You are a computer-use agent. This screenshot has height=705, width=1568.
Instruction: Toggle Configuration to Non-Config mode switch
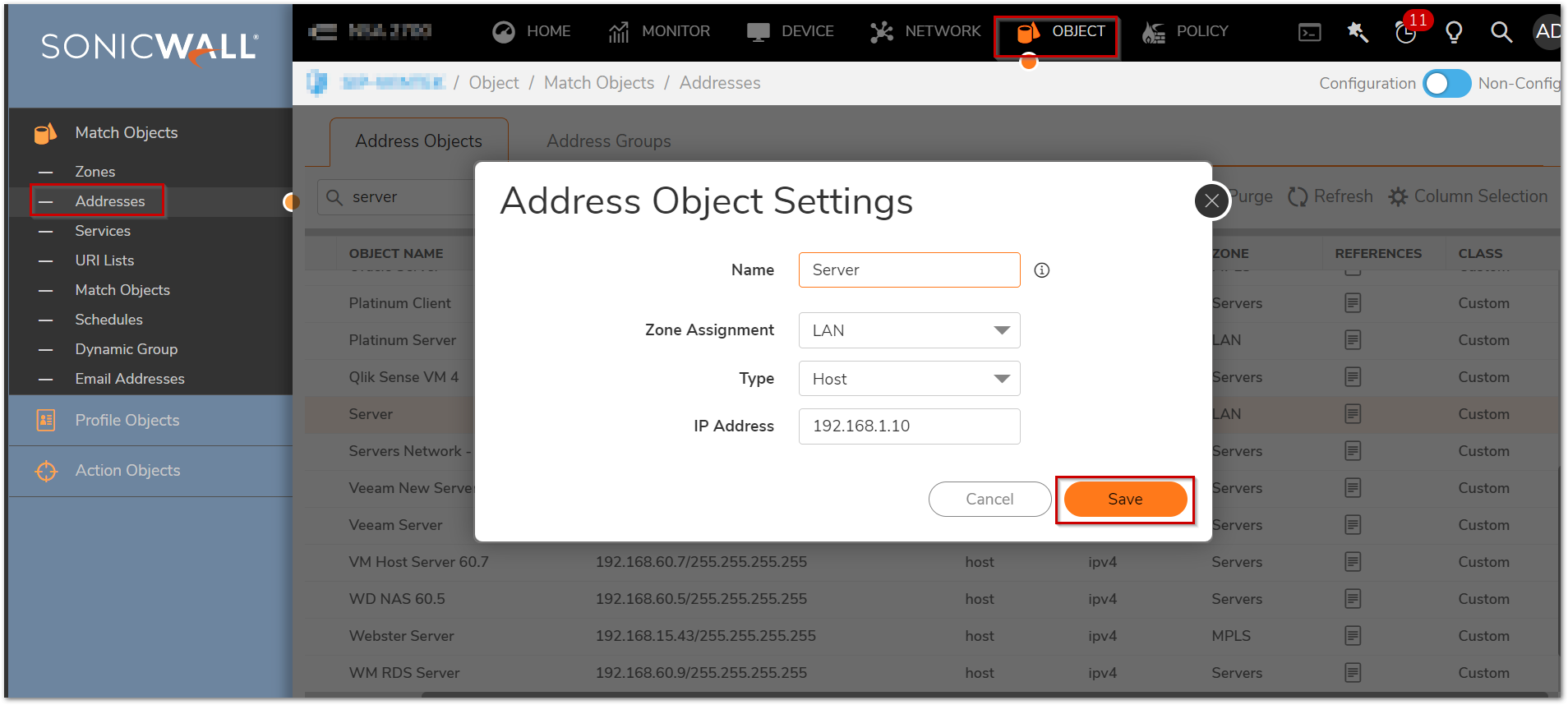(x=1446, y=83)
